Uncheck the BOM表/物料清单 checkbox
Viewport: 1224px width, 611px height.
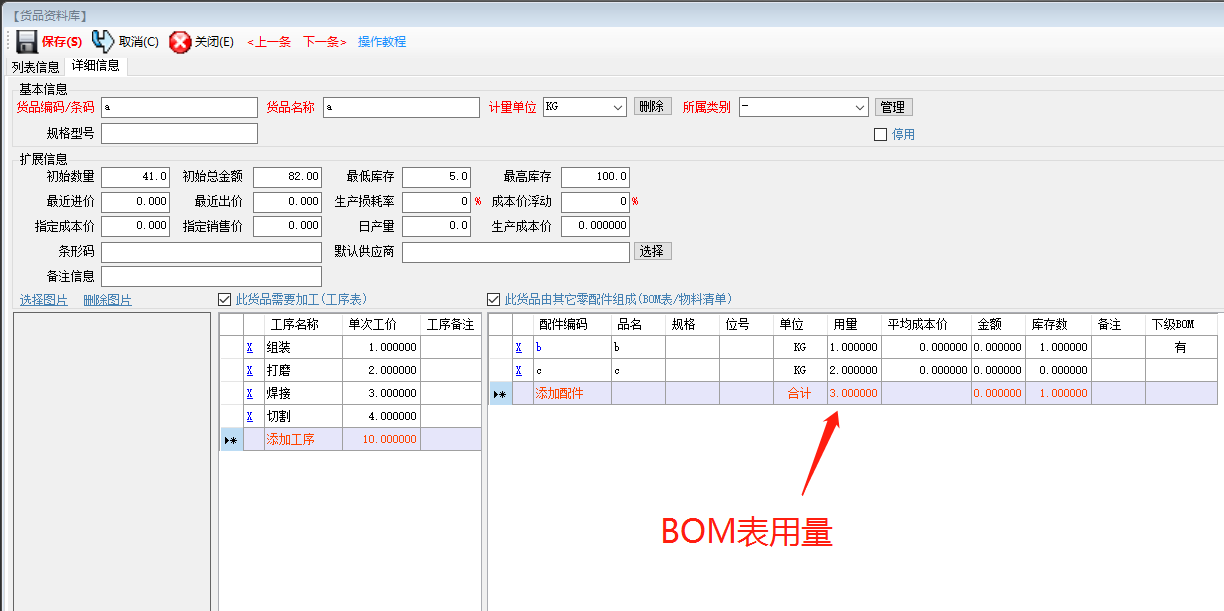click(x=493, y=296)
